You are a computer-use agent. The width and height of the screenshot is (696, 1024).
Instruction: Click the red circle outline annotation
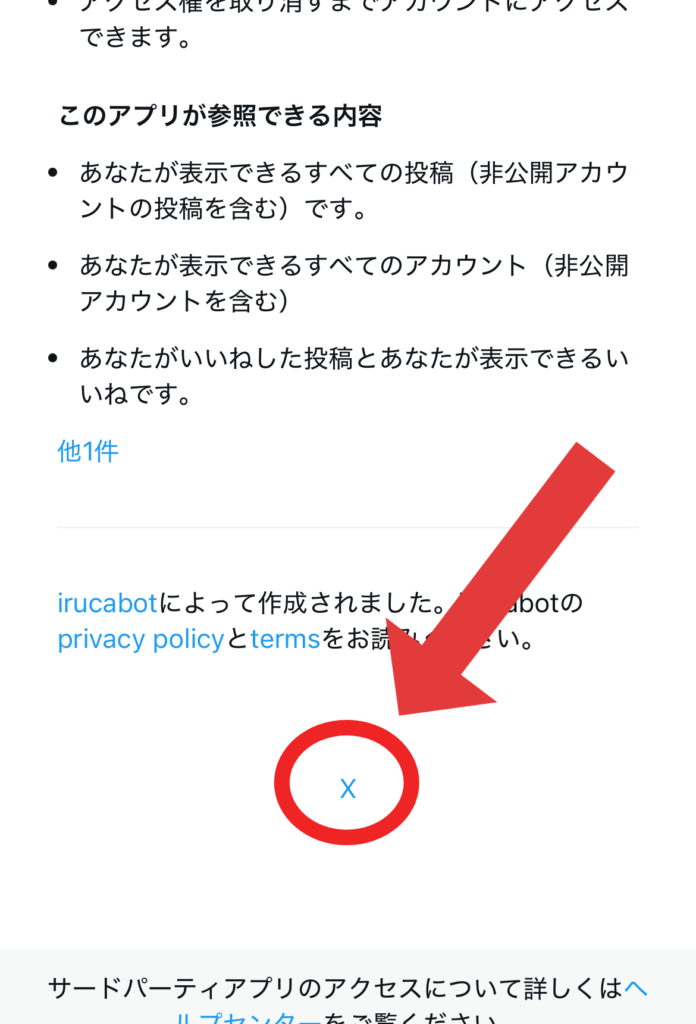coord(347,782)
